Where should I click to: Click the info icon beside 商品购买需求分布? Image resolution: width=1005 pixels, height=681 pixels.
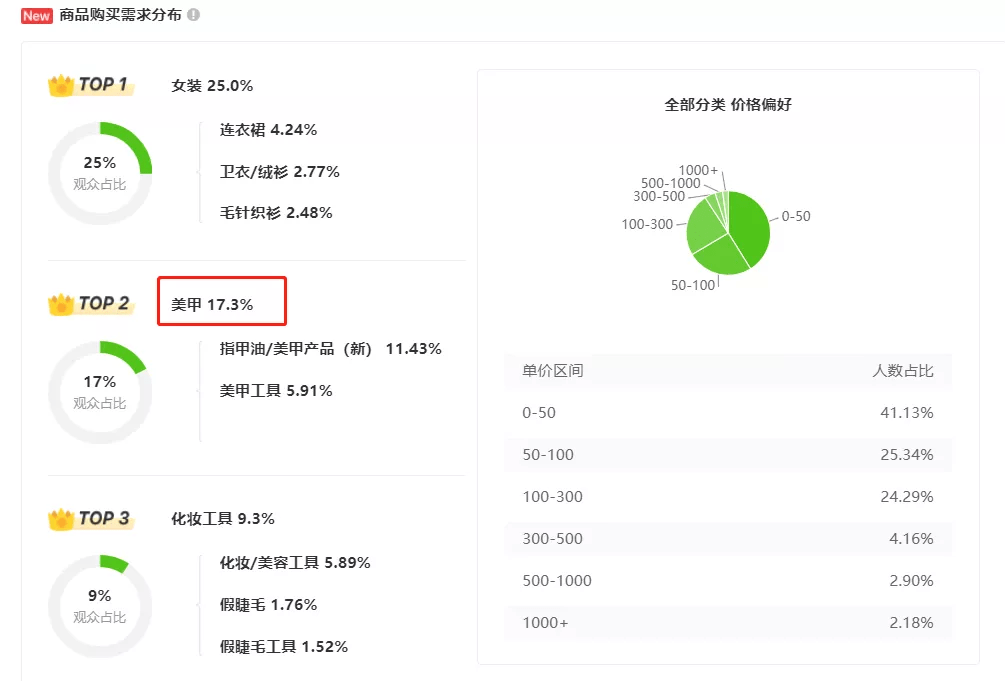(x=194, y=15)
